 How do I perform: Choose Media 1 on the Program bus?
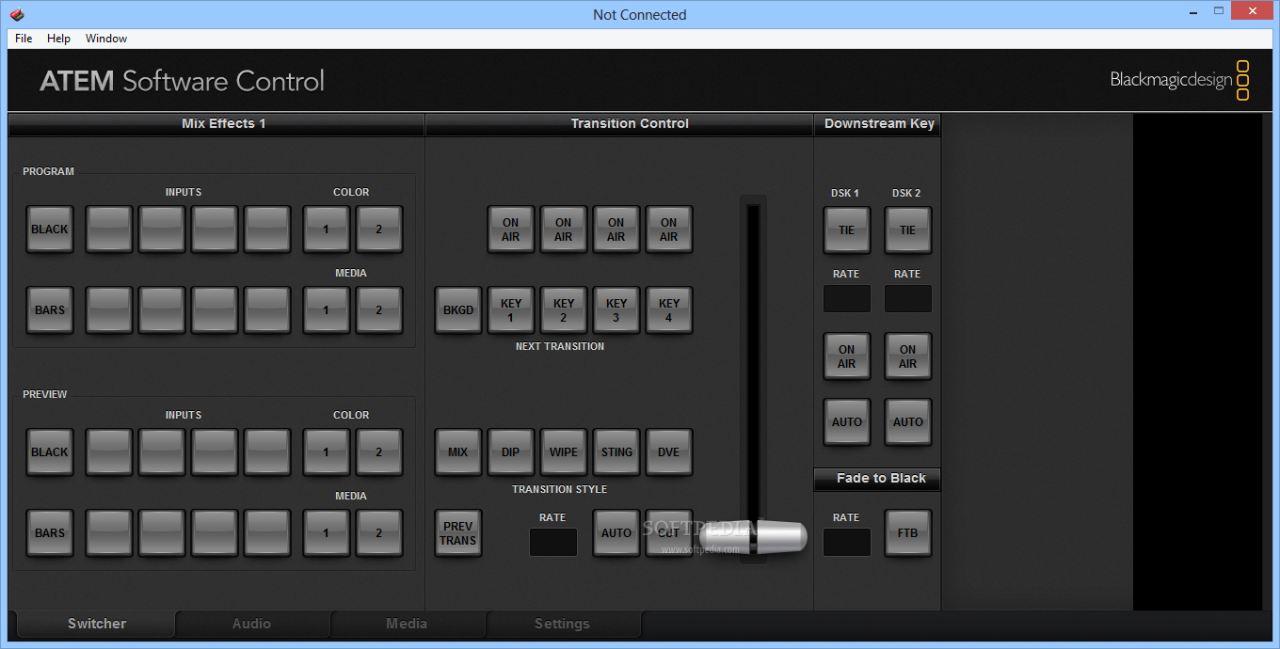[326, 310]
